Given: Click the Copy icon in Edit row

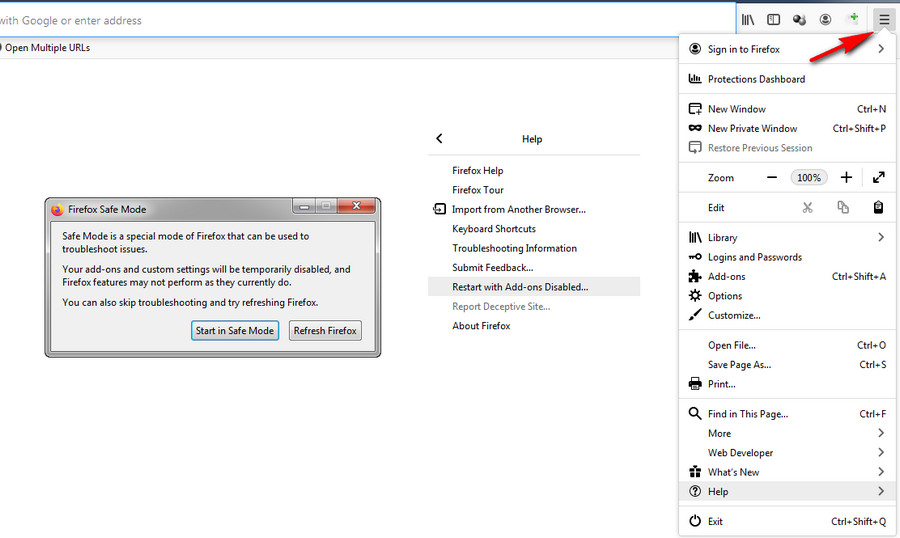Looking at the screenshot, I should [843, 207].
